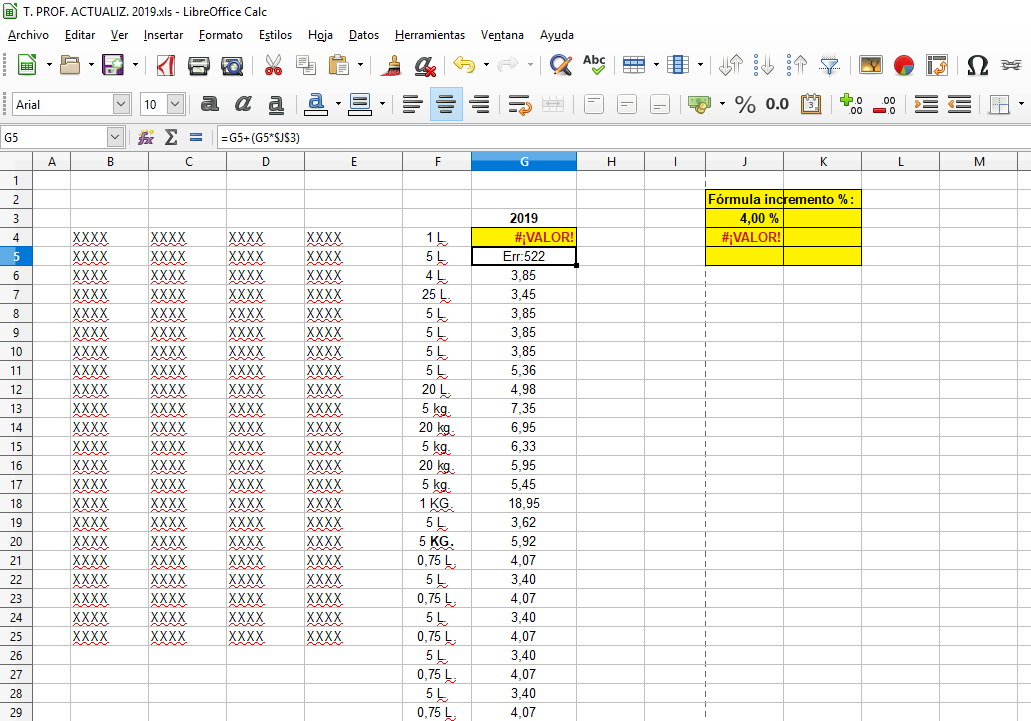Select the 4,00 % cell
This screenshot has height=721, width=1031.
pyautogui.click(x=744, y=218)
